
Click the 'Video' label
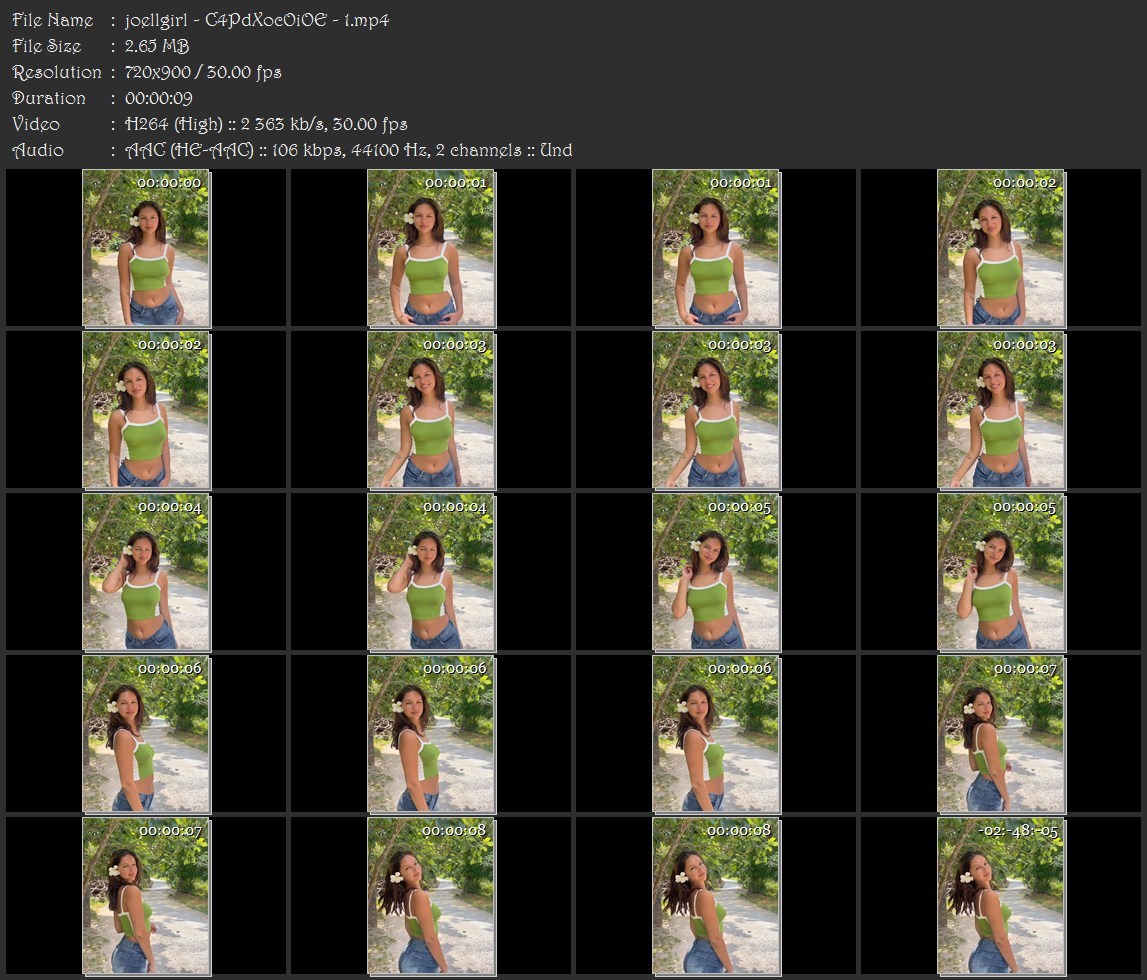(36, 124)
